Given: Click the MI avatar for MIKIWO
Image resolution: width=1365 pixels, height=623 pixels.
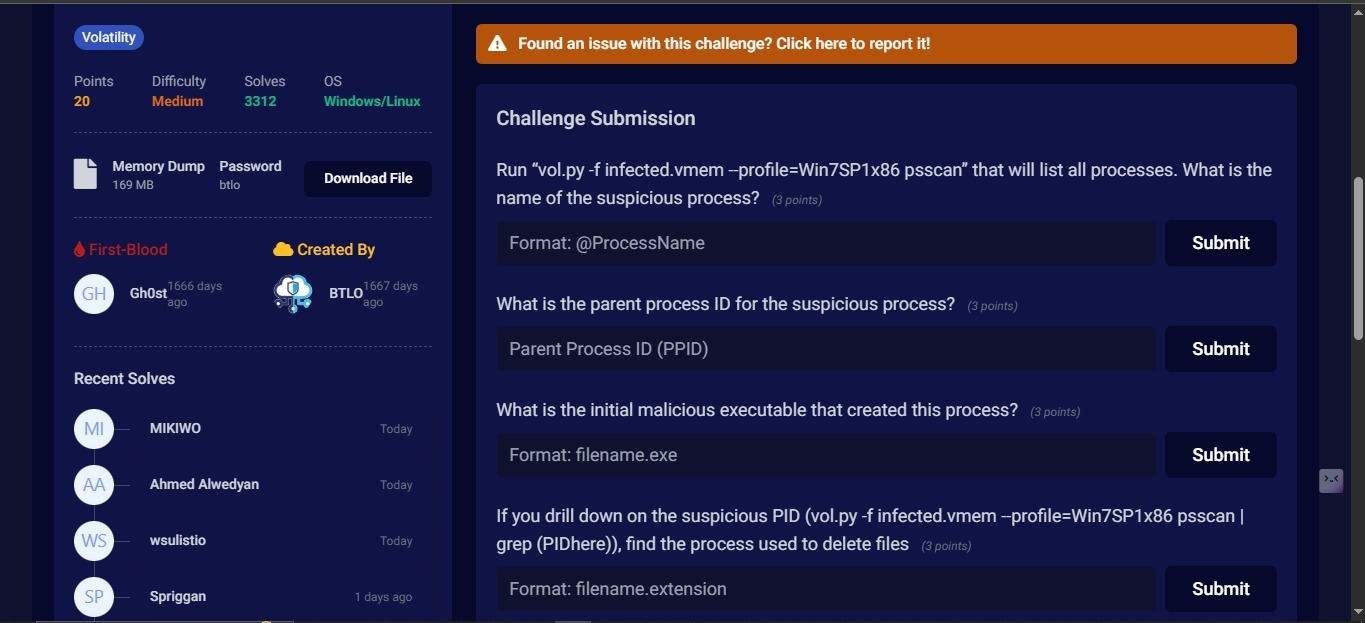Looking at the screenshot, I should [94, 429].
